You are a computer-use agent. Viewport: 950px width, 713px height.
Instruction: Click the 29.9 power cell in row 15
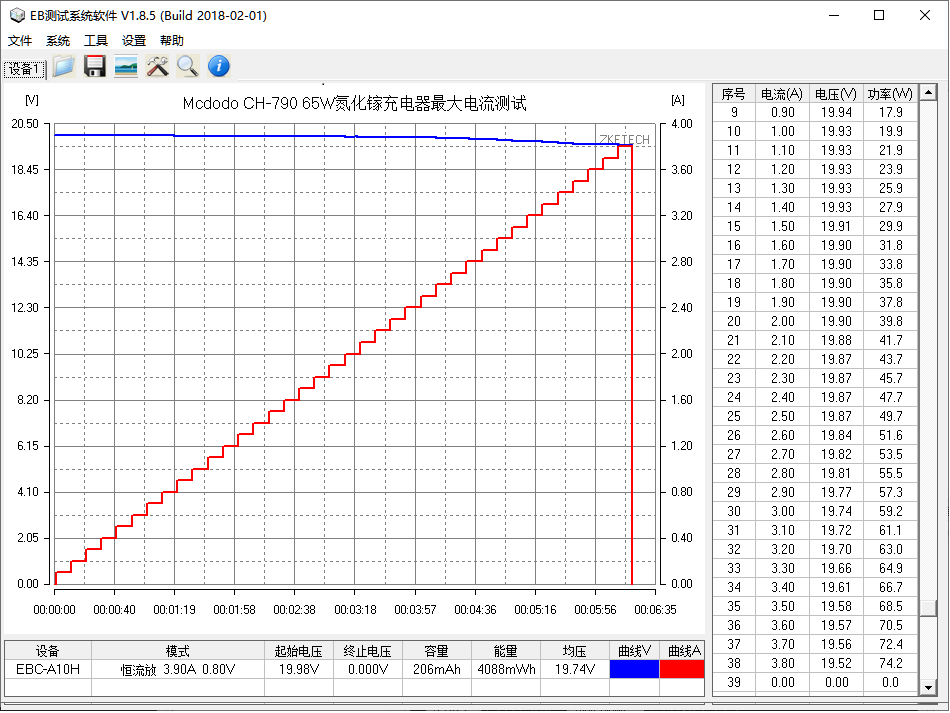point(891,226)
